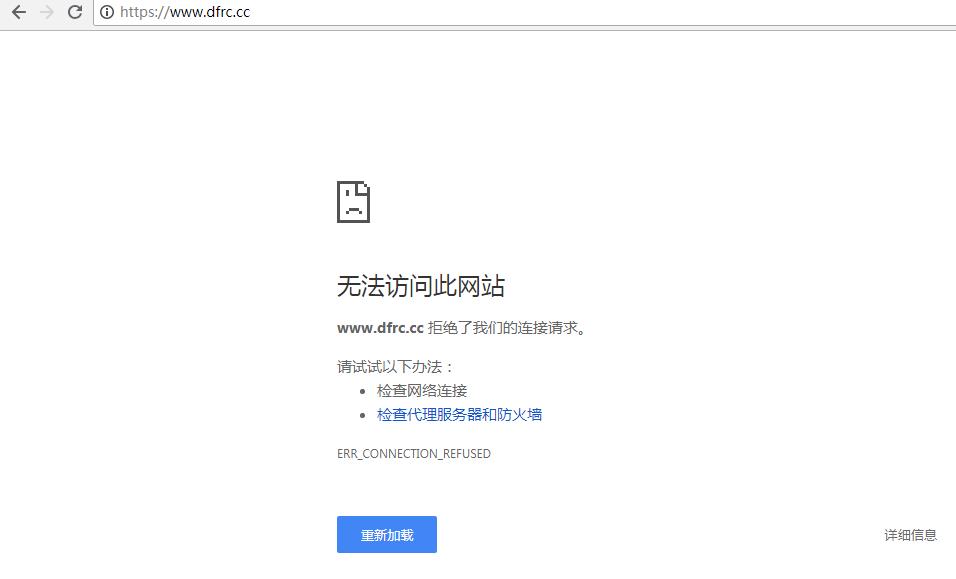Click the bold www.dfrc.cc text in error message
The height and width of the screenshot is (579, 956).
379,327
